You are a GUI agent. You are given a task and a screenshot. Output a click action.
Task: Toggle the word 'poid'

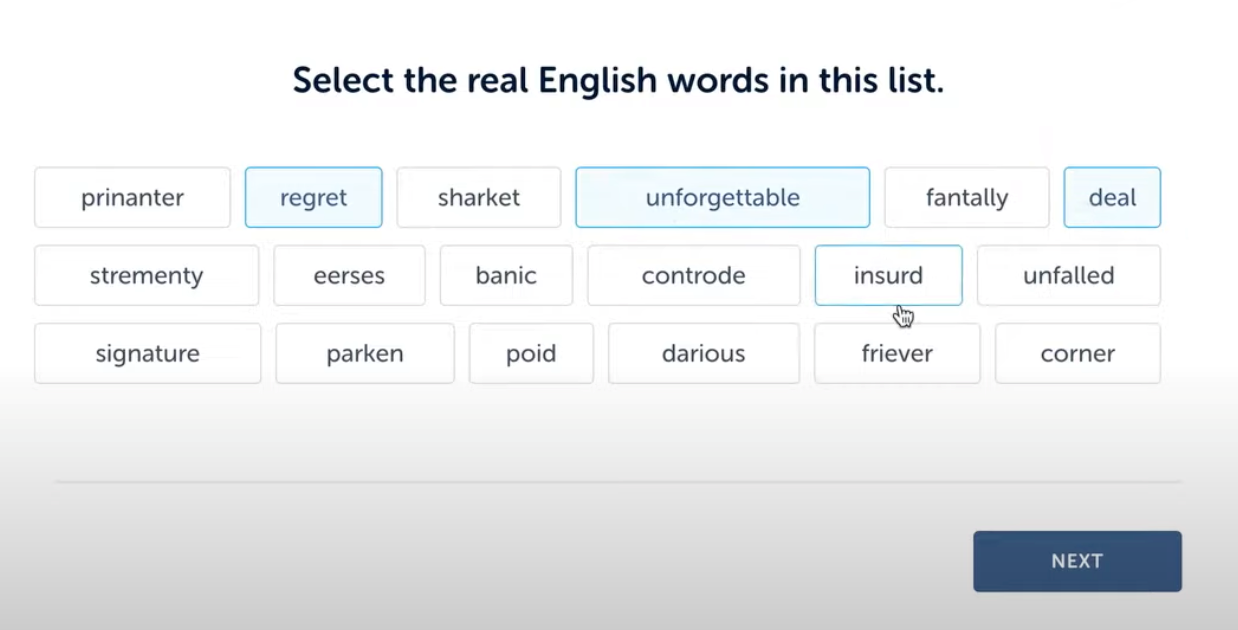[531, 353]
